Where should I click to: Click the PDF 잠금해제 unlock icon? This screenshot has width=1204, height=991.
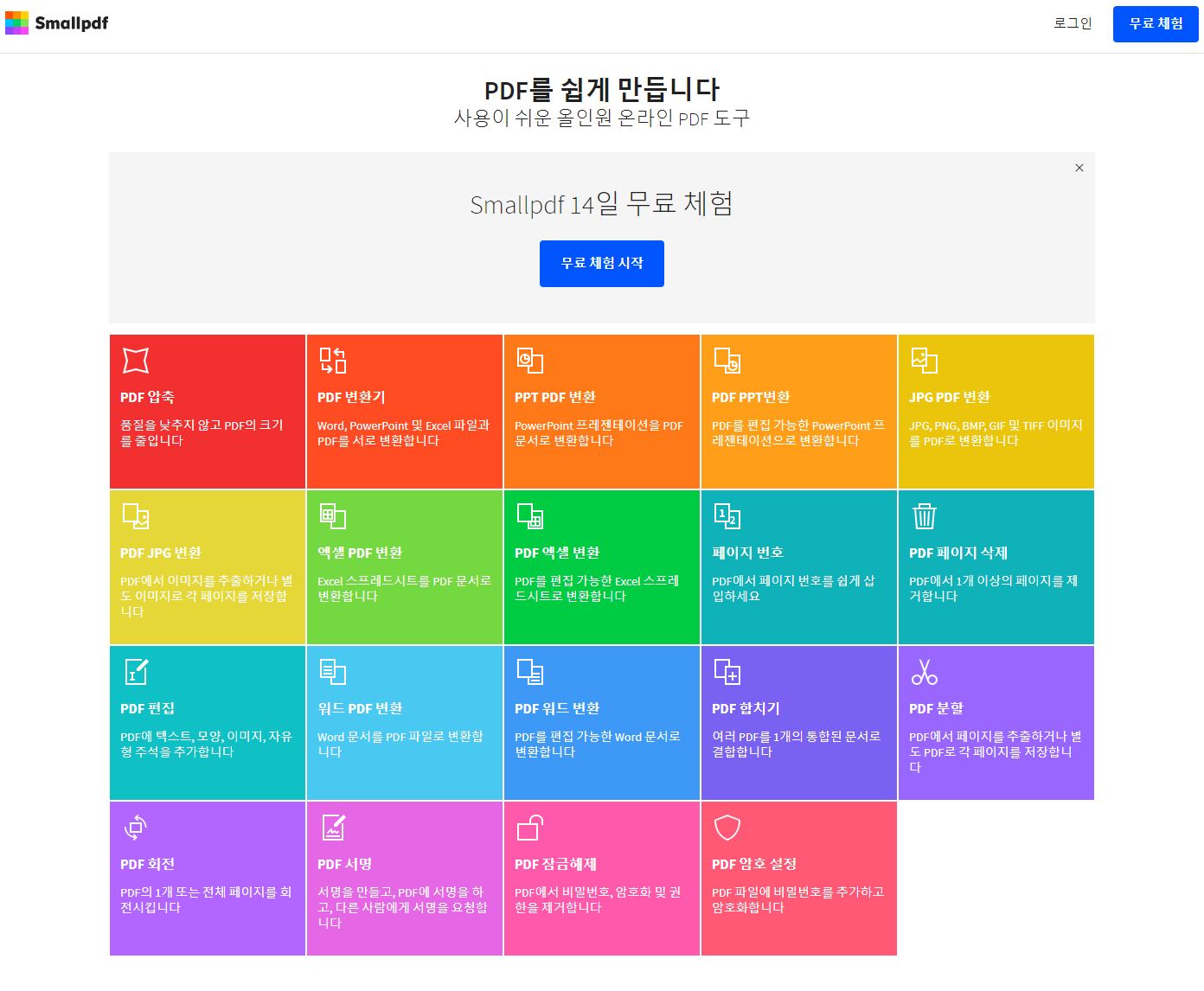pos(530,828)
